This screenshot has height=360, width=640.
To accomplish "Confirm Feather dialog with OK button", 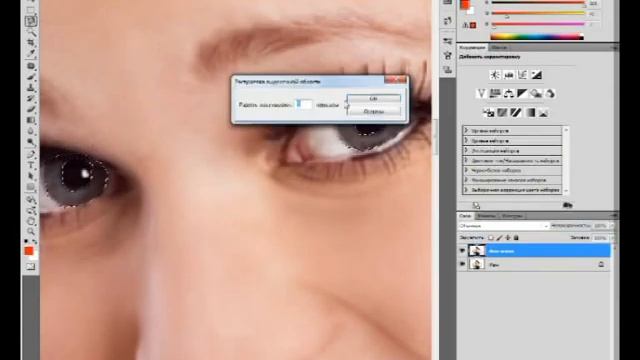I will click(x=373, y=98).
